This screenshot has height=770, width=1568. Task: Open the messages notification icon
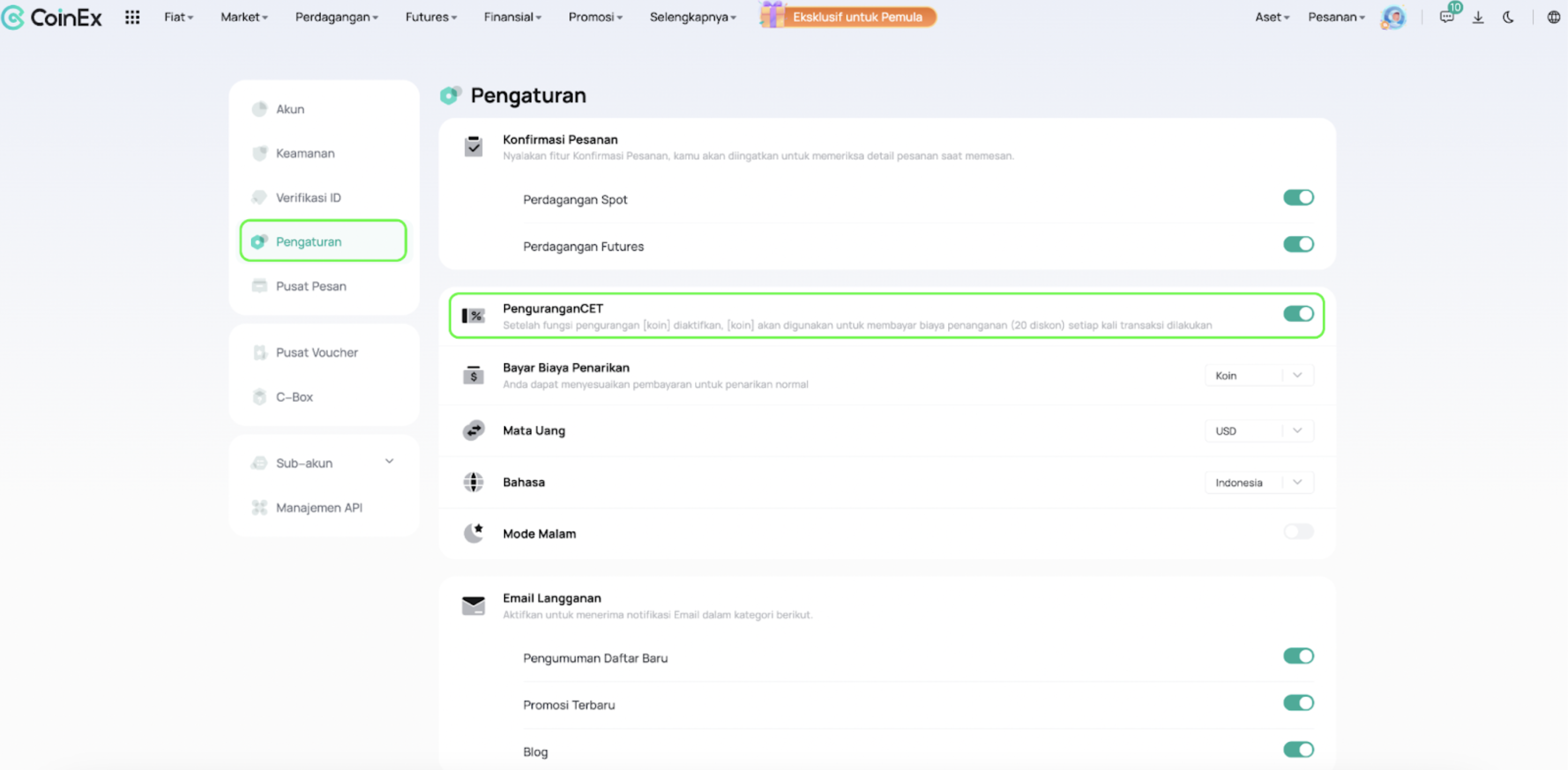[1447, 17]
